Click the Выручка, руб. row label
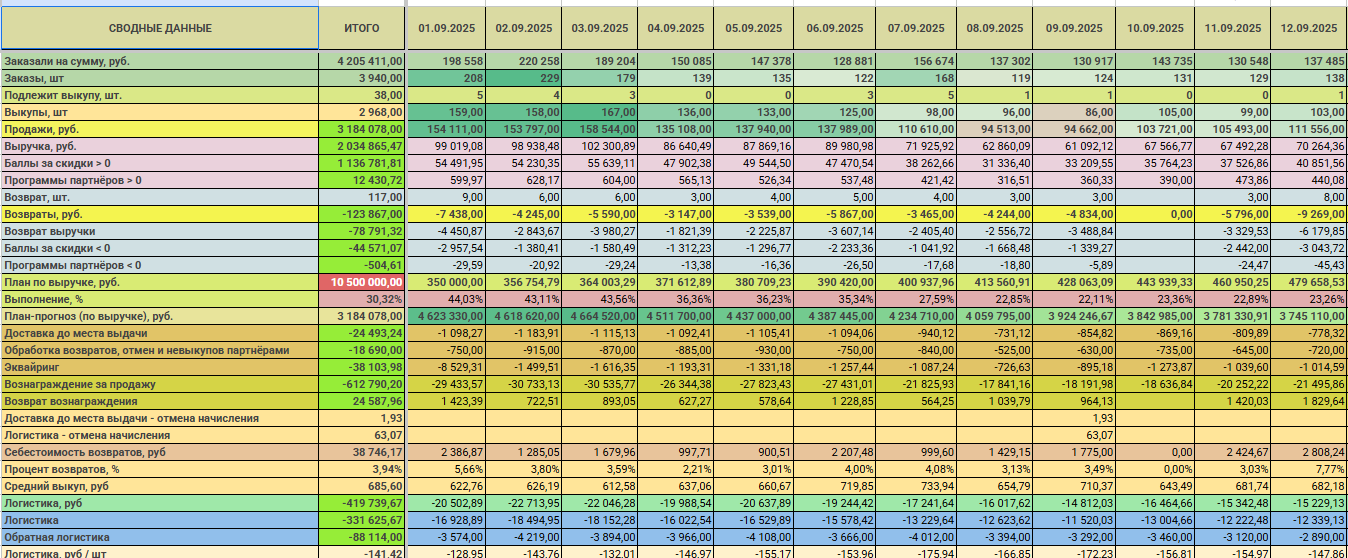Image resolution: width=1348 pixels, height=558 pixels. click(x=160, y=146)
